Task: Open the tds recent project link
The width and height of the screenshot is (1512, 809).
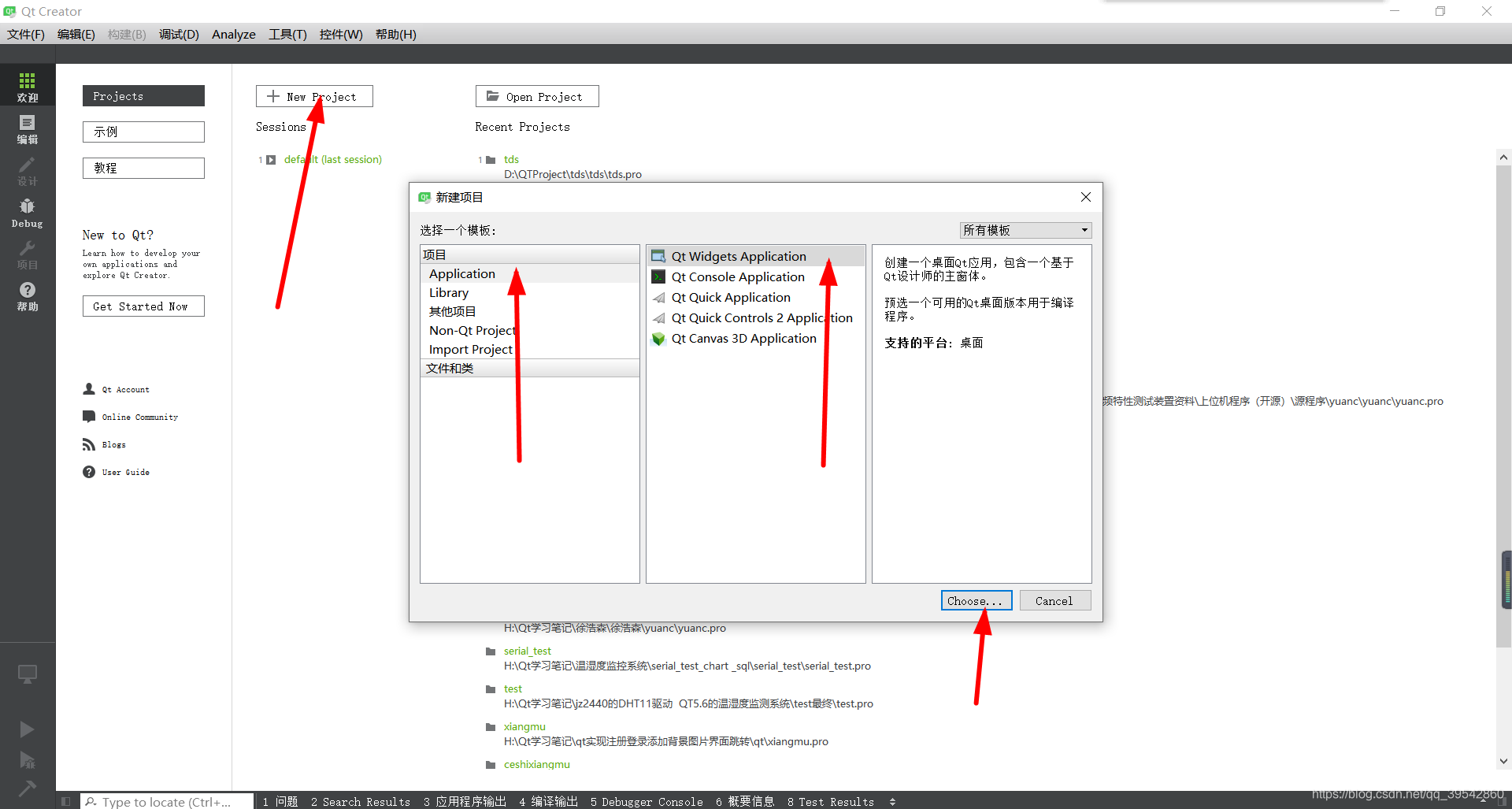Action: (511, 159)
